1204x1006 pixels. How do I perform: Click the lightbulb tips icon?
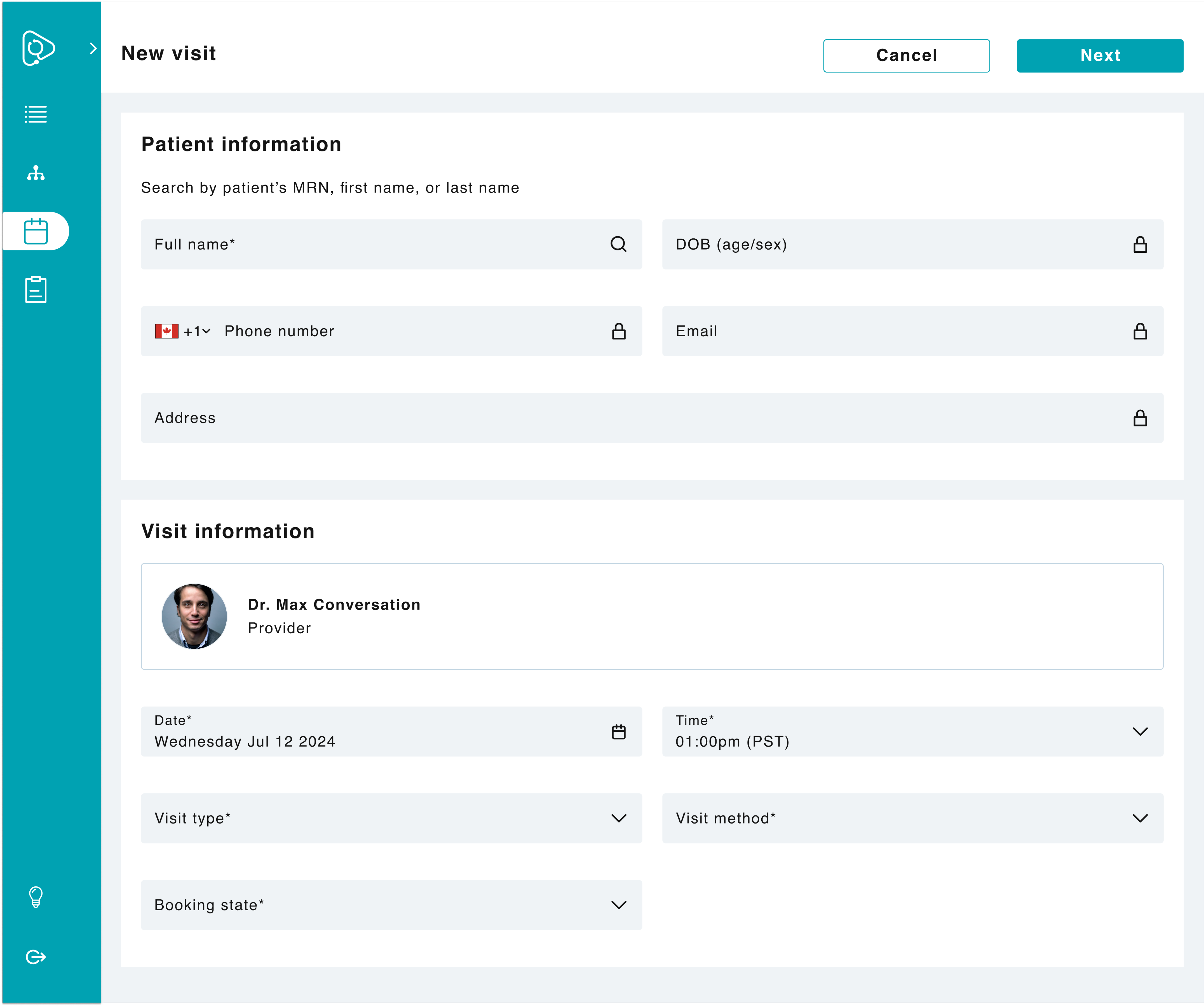(x=36, y=897)
